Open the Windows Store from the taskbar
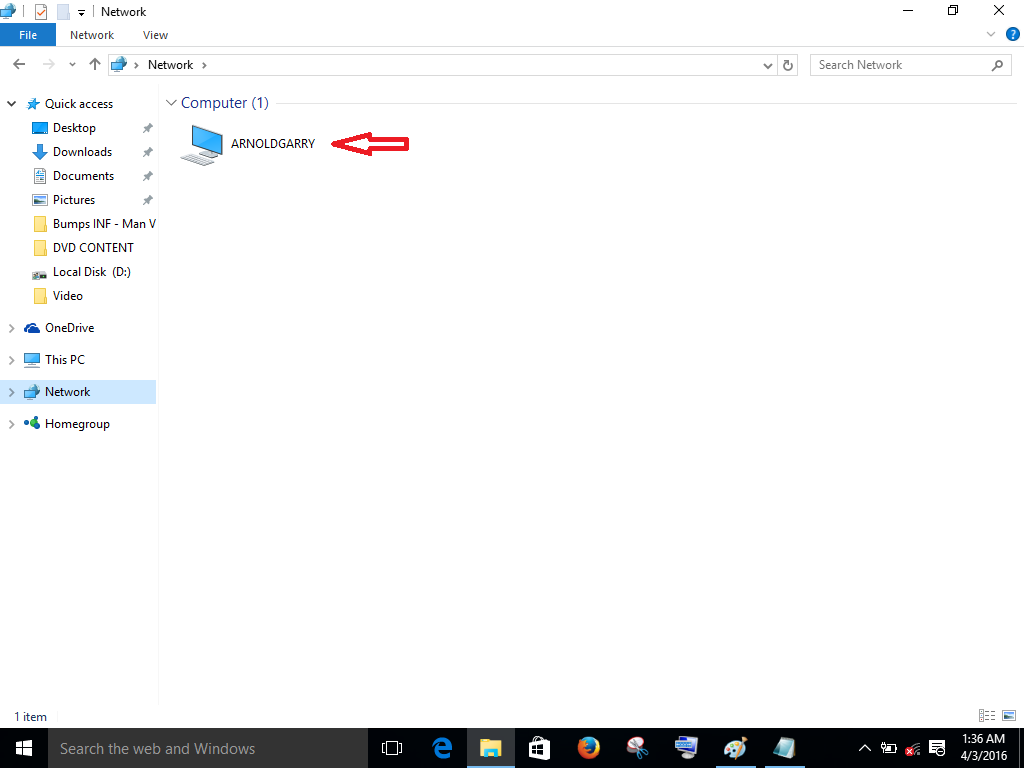This screenshot has width=1024, height=768. pos(539,748)
